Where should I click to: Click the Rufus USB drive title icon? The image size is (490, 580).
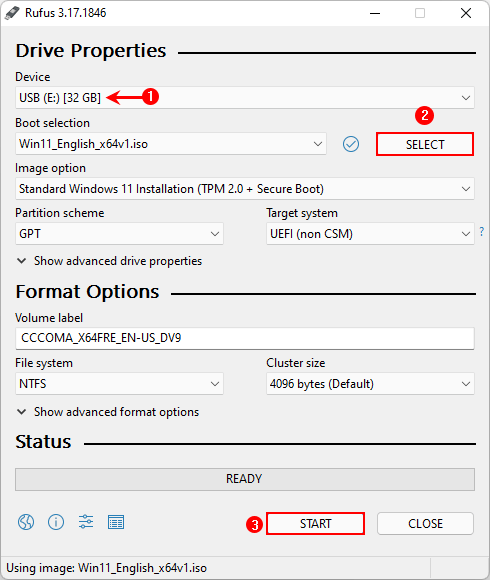[x=12, y=13]
